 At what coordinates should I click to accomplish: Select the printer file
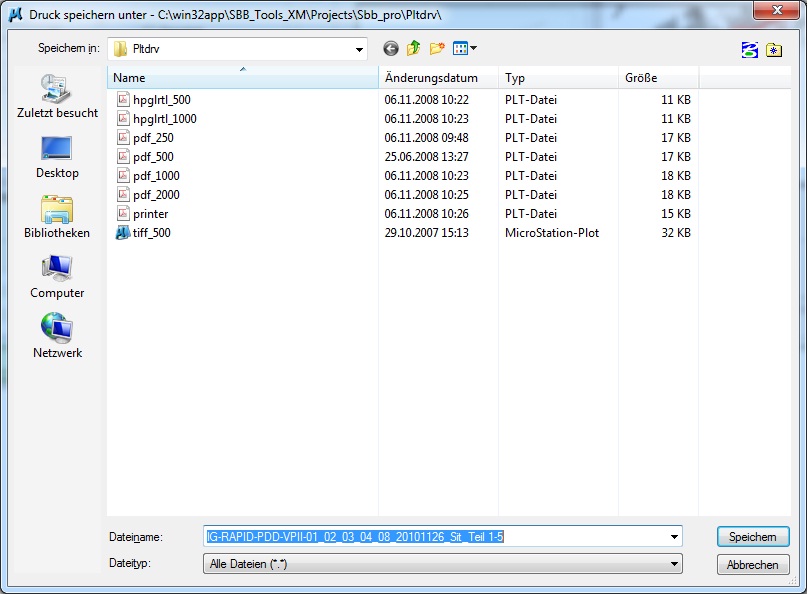coord(143,214)
